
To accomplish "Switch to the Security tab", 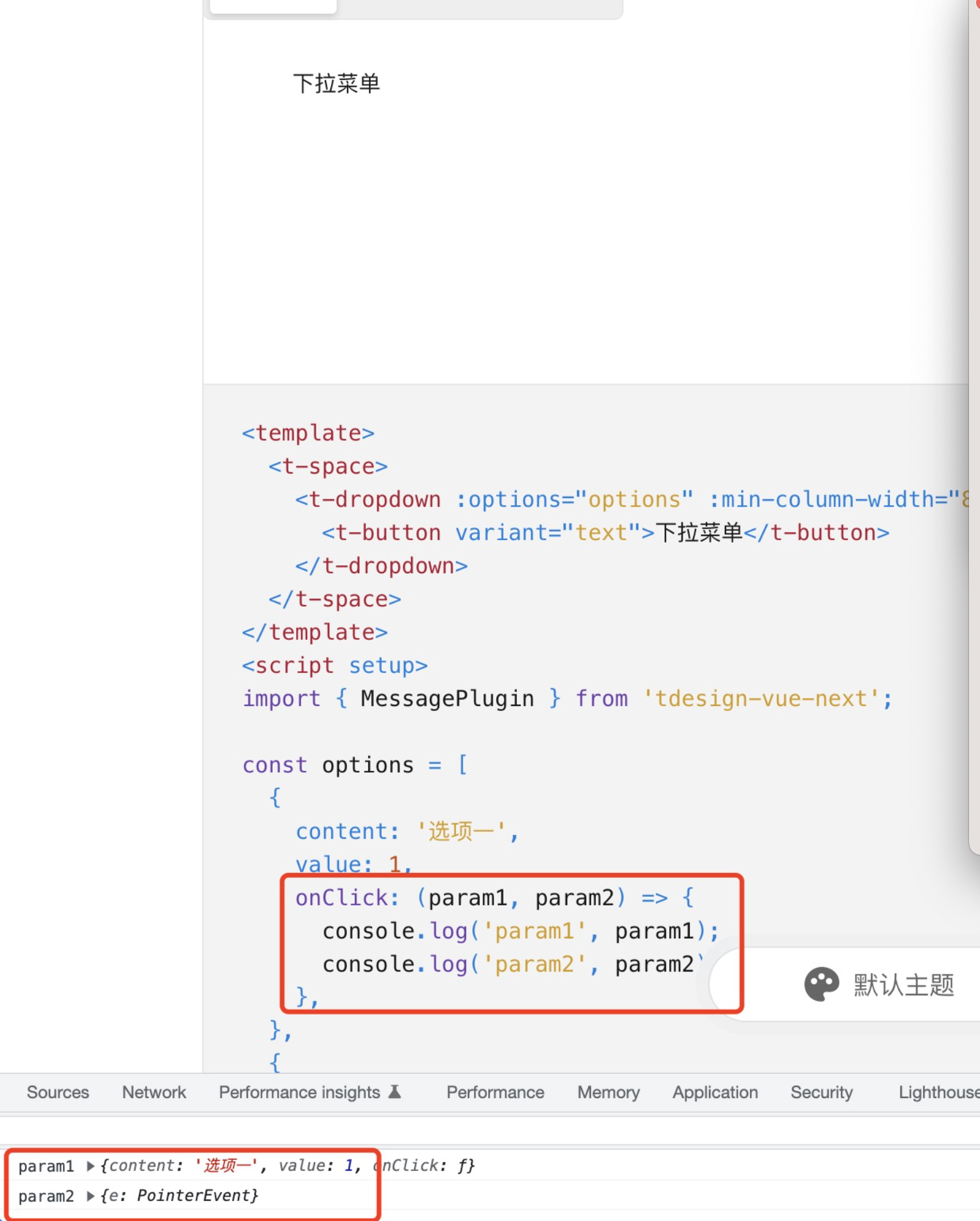I will click(821, 1091).
